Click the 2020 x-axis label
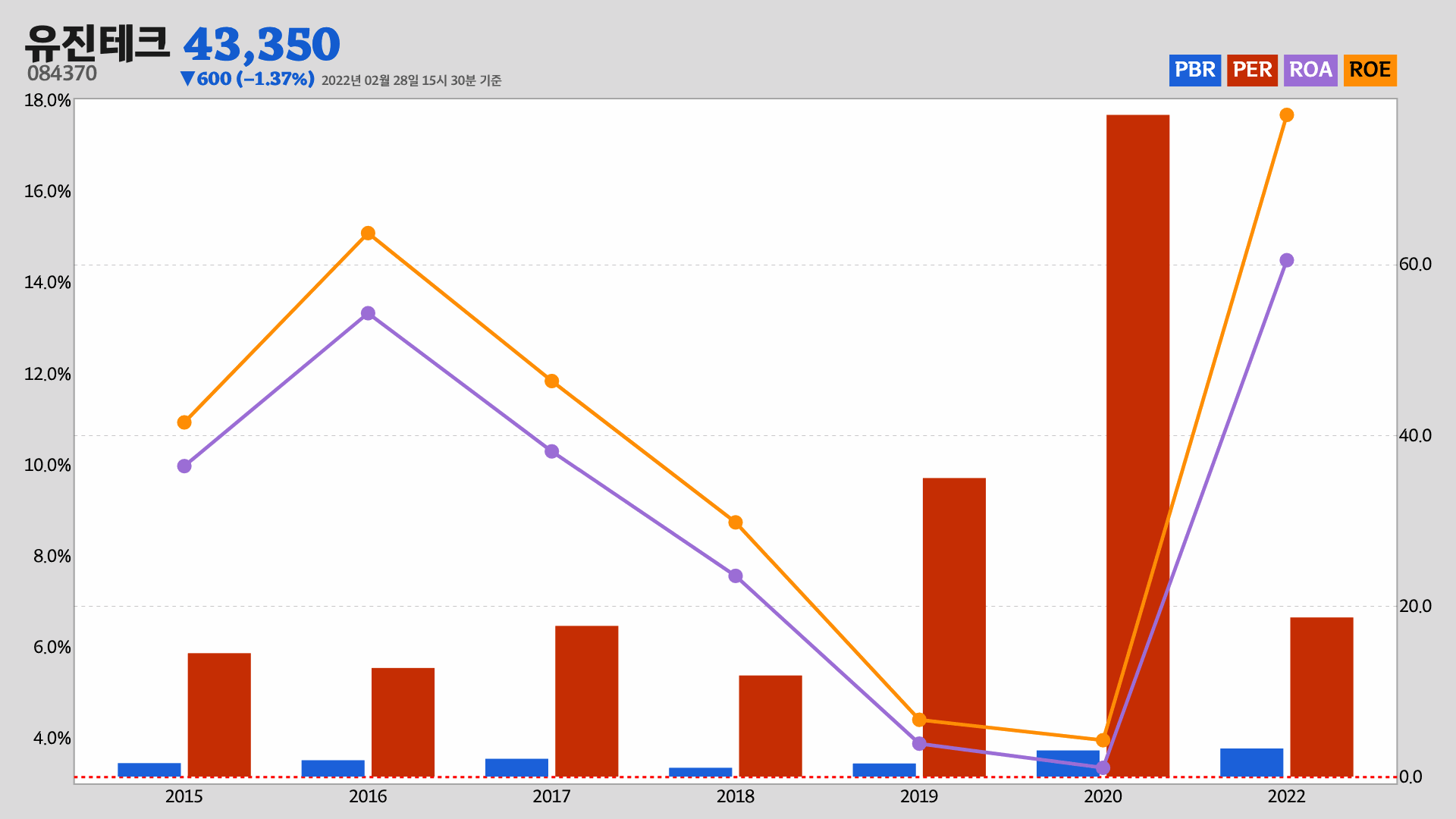This screenshot has width=1456, height=819. pyautogui.click(x=1103, y=796)
